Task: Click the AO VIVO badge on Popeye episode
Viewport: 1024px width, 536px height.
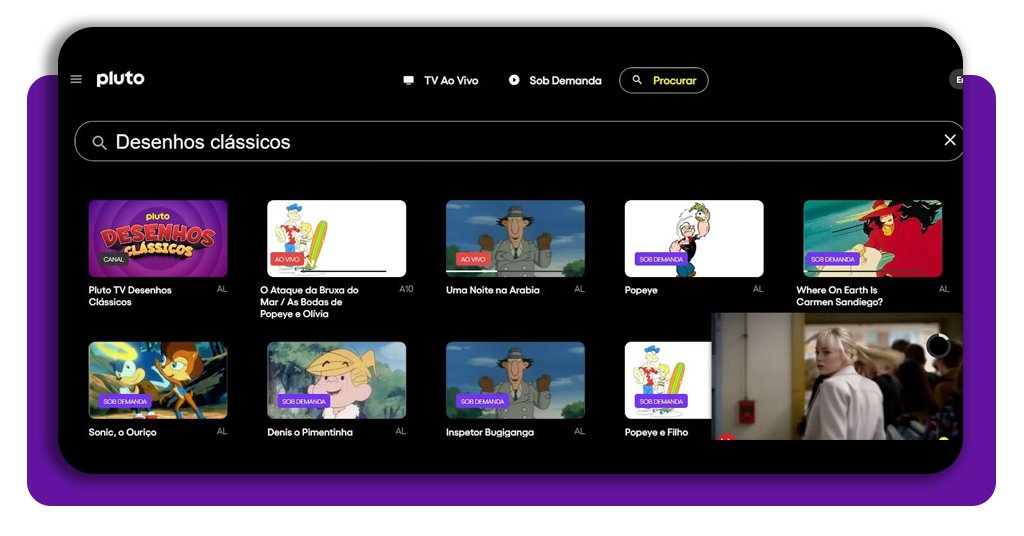Action: click(x=289, y=259)
